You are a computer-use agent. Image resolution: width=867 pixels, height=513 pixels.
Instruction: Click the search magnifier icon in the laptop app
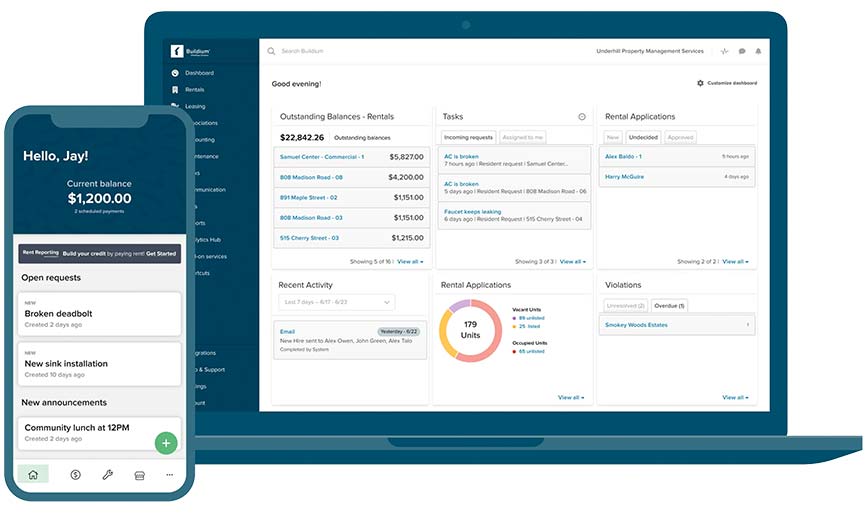tap(271, 51)
